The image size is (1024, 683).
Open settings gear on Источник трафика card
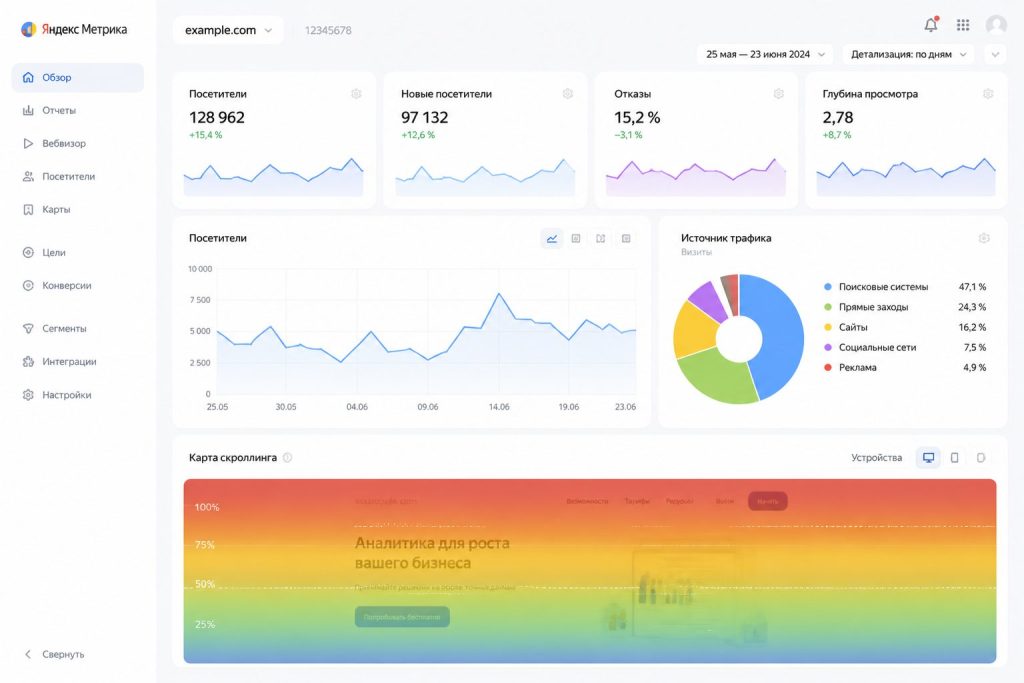click(x=984, y=238)
